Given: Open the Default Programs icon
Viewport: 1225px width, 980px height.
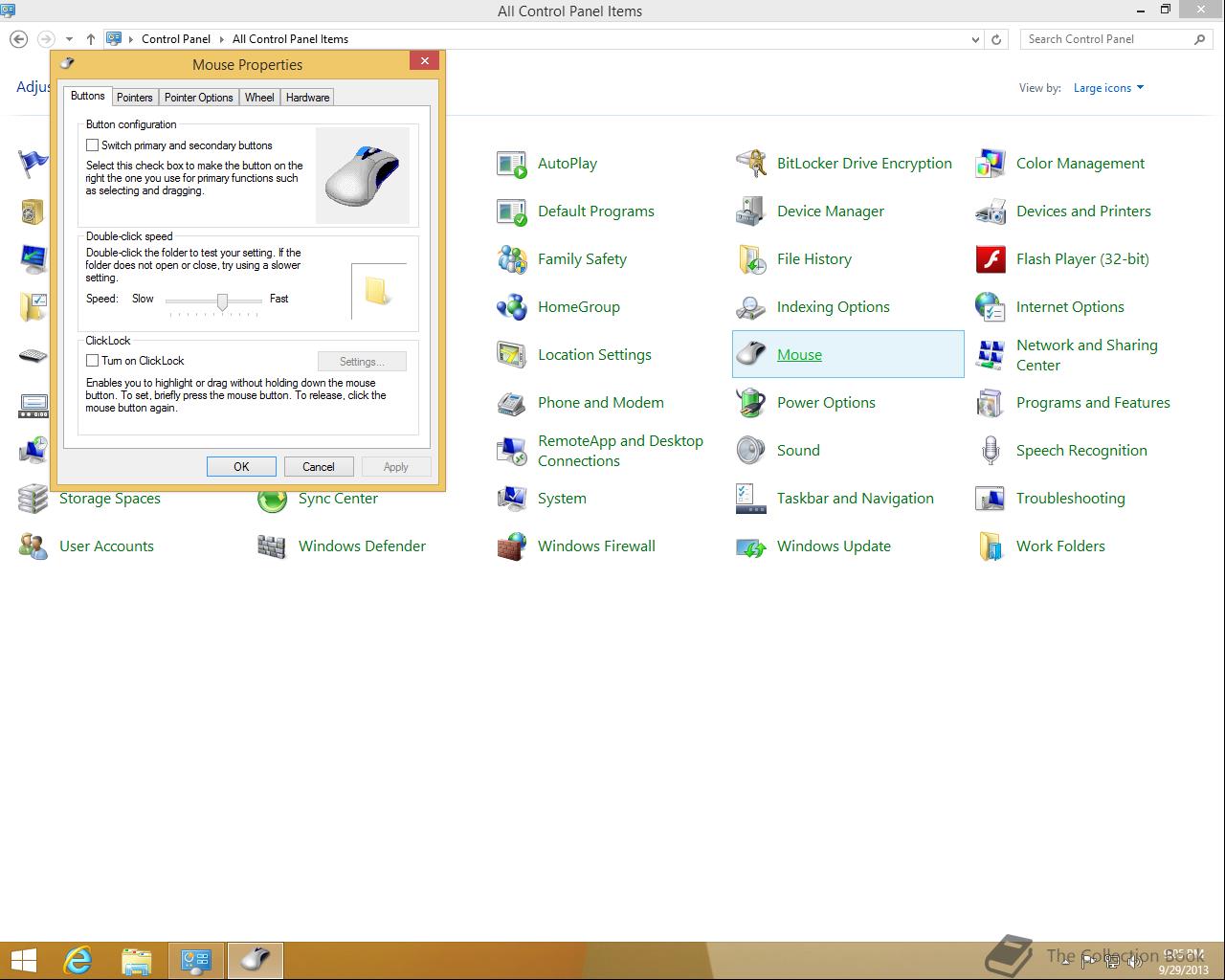Looking at the screenshot, I should pyautogui.click(x=512, y=212).
